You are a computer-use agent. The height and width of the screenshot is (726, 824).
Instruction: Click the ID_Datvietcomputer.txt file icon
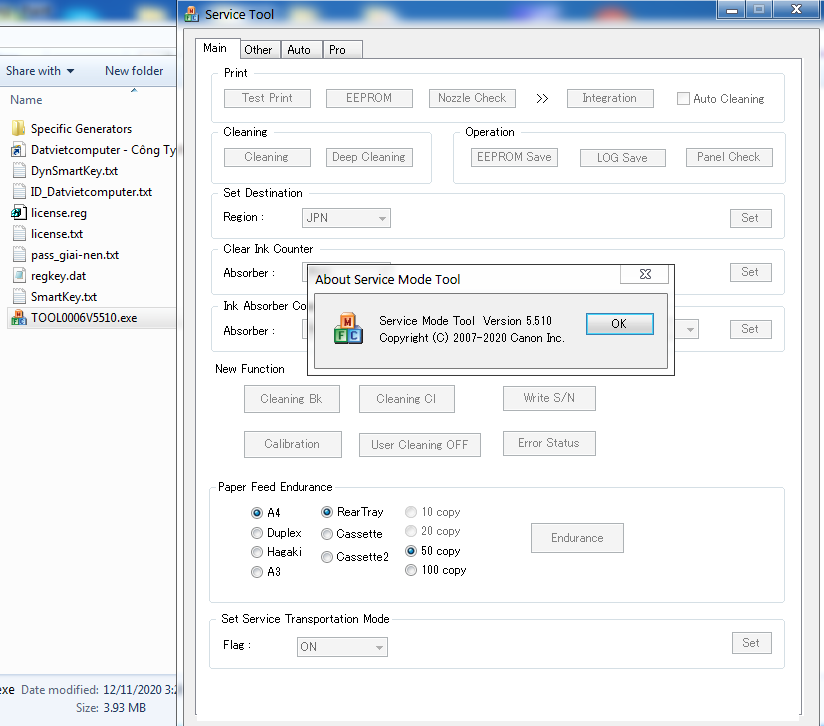(19, 192)
